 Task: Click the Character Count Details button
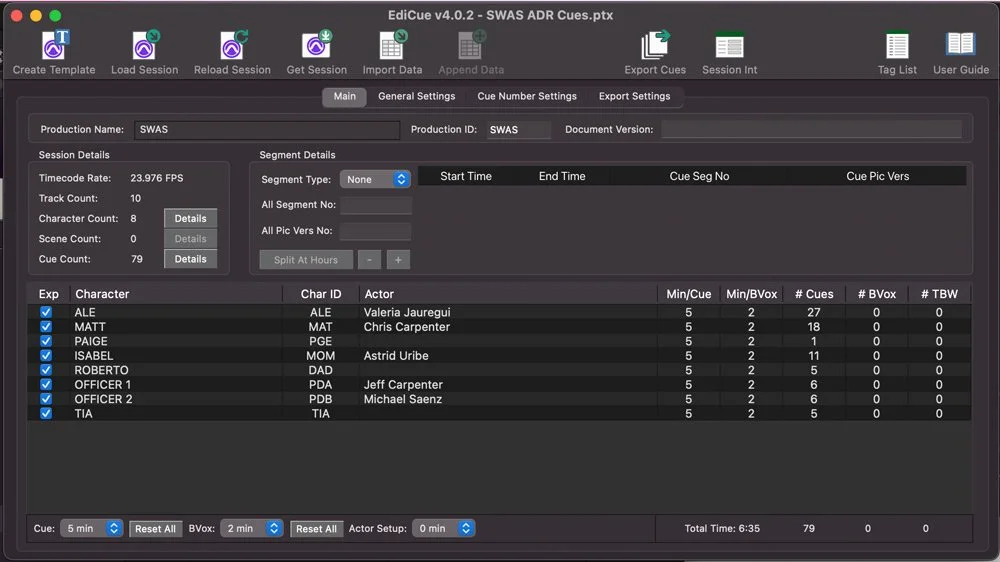click(x=190, y=218)
